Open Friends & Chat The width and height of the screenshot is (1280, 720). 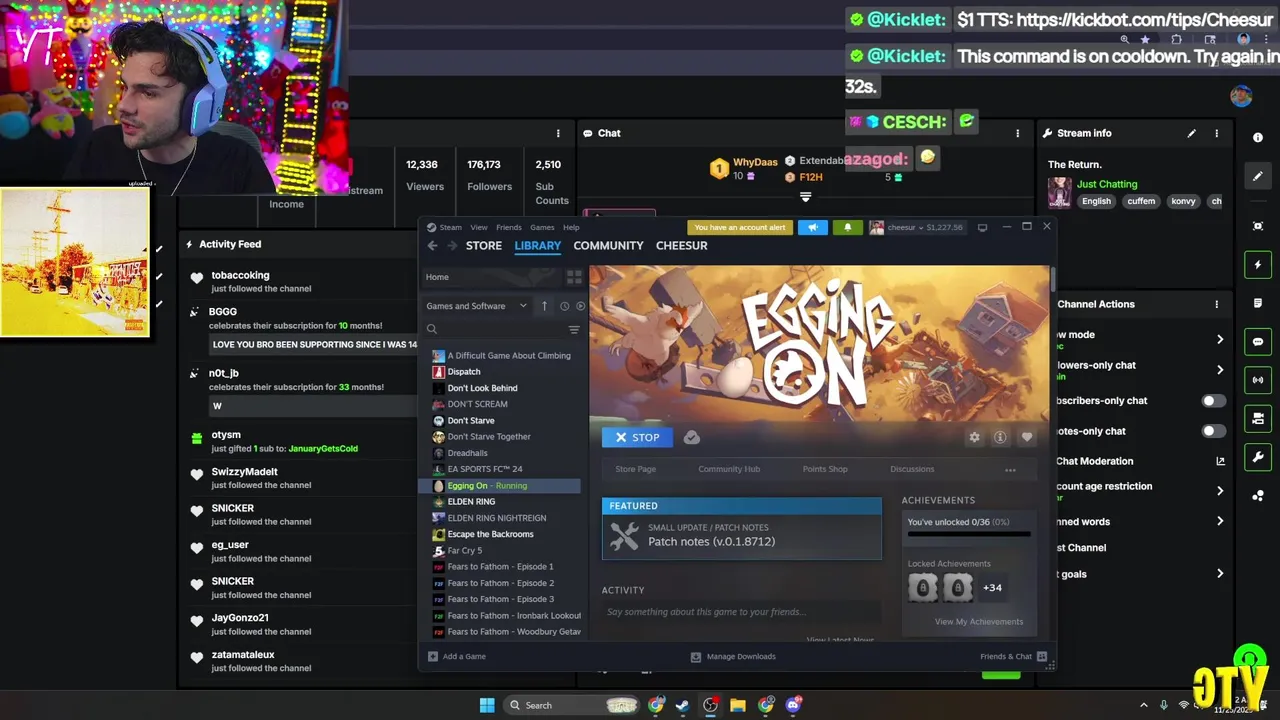pyautogui.click(x=1013, y=657)
